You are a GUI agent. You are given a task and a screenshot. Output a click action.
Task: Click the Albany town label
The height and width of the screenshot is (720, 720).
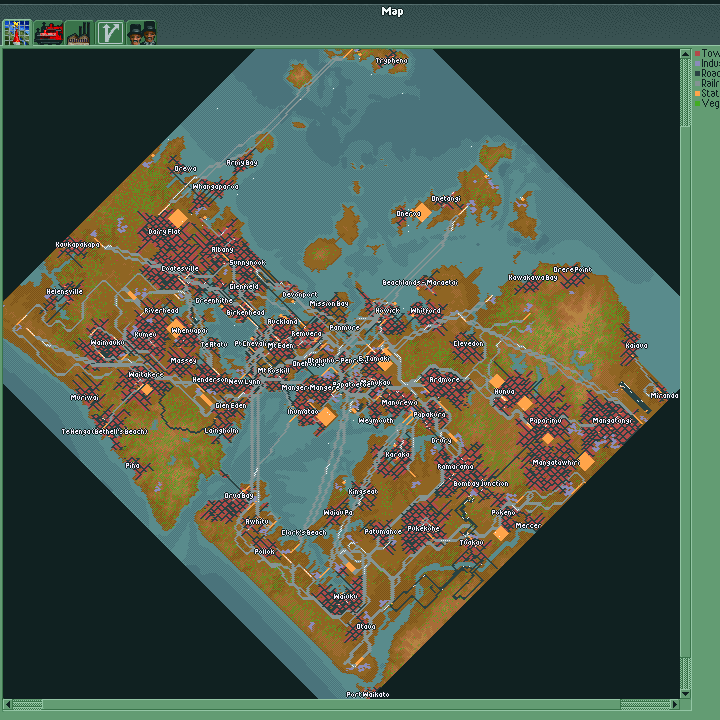pos(222,249)
